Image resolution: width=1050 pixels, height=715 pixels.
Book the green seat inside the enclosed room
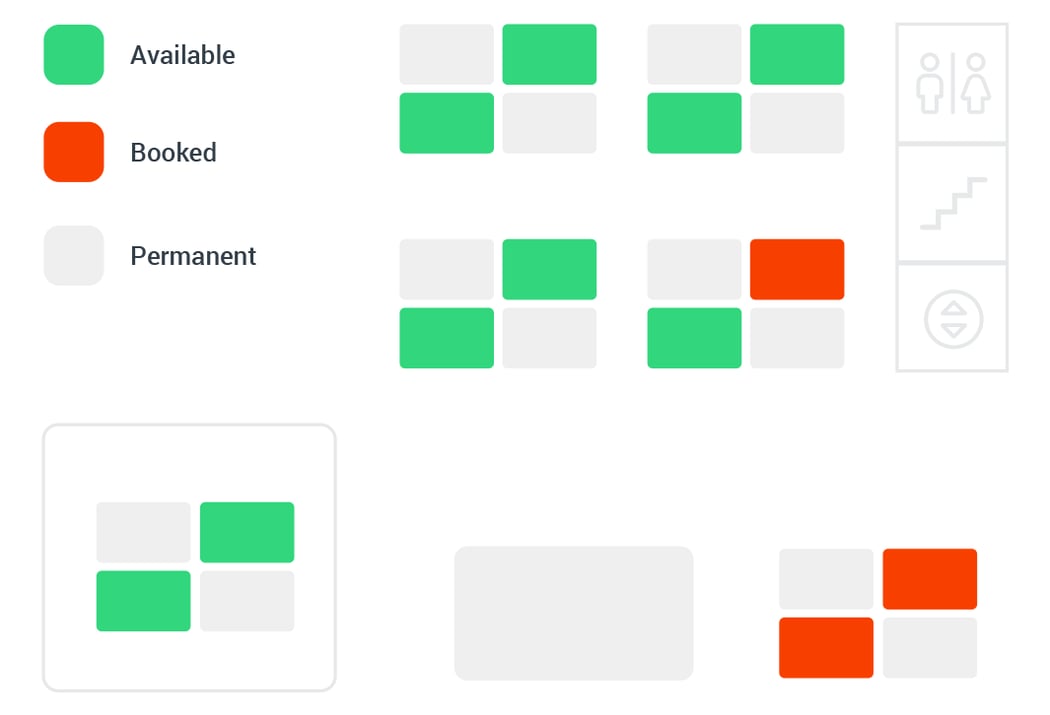(x=246, y=532)
